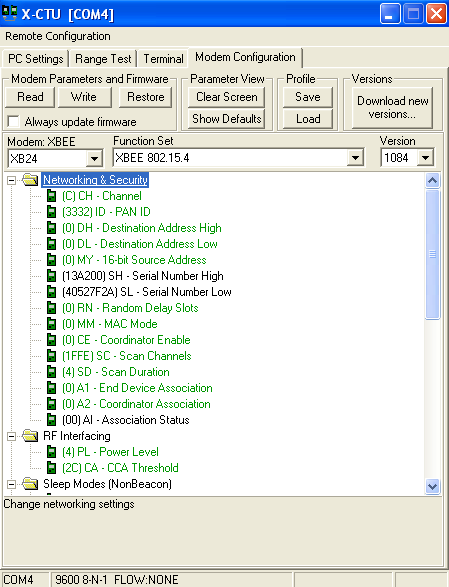The image size is (449, 587).
Task: Click Download new versions button
Action: pyautogui.click(x=392, y=107)
